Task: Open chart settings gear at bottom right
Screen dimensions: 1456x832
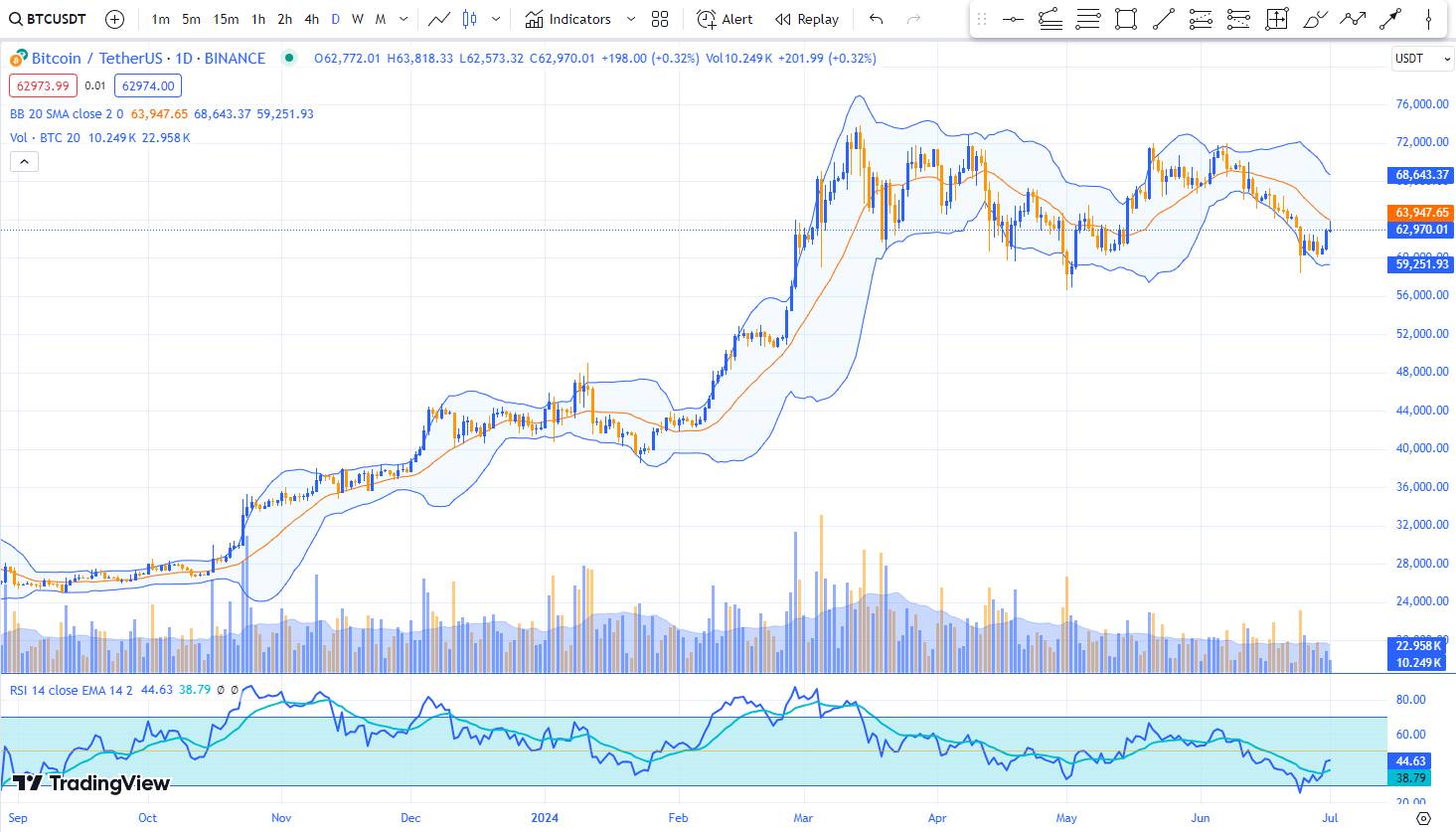Action: [x=1423, y=818]
